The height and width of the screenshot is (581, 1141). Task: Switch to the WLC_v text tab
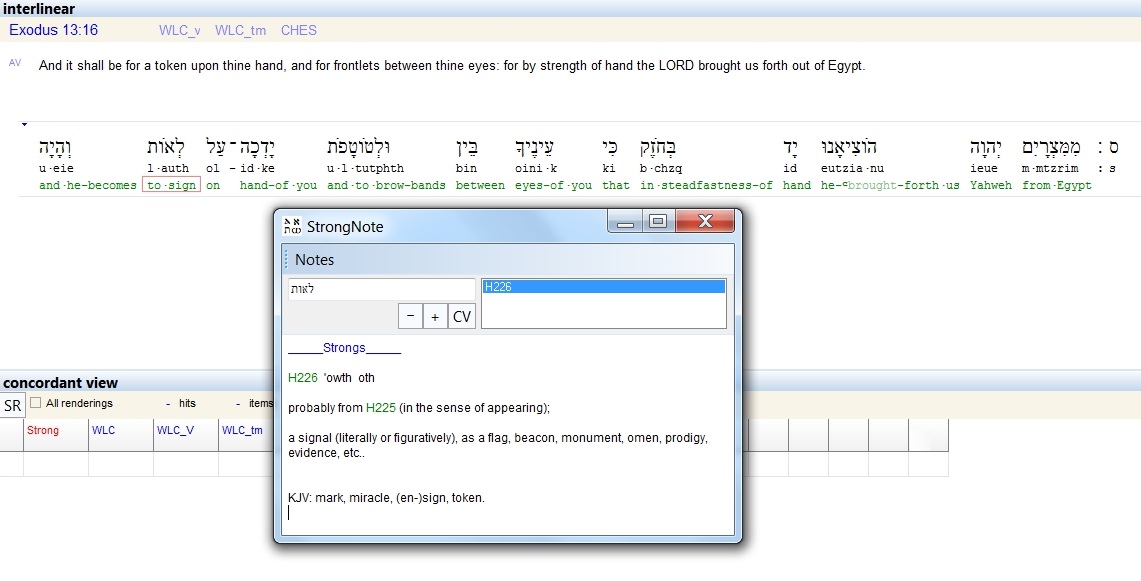point(179,30)
